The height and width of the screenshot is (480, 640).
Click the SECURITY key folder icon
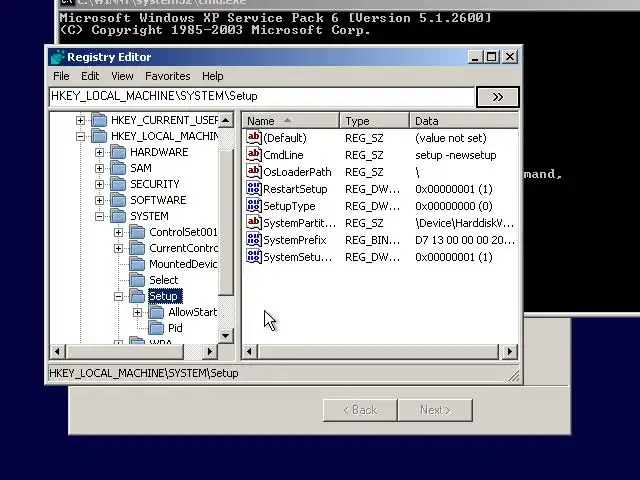[118, 184]
